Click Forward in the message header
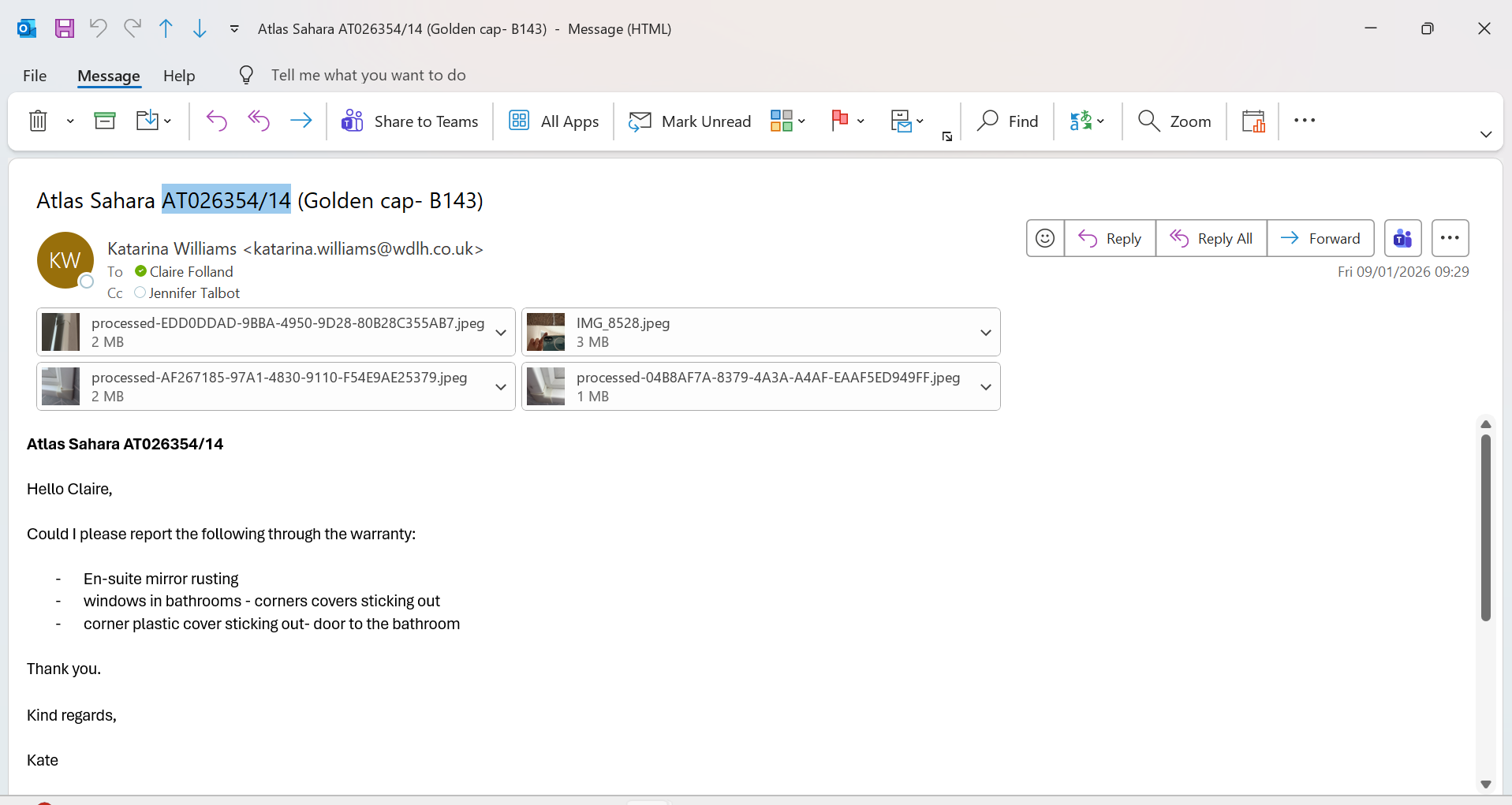The image size is (1512, 805). pos(1320,238)
